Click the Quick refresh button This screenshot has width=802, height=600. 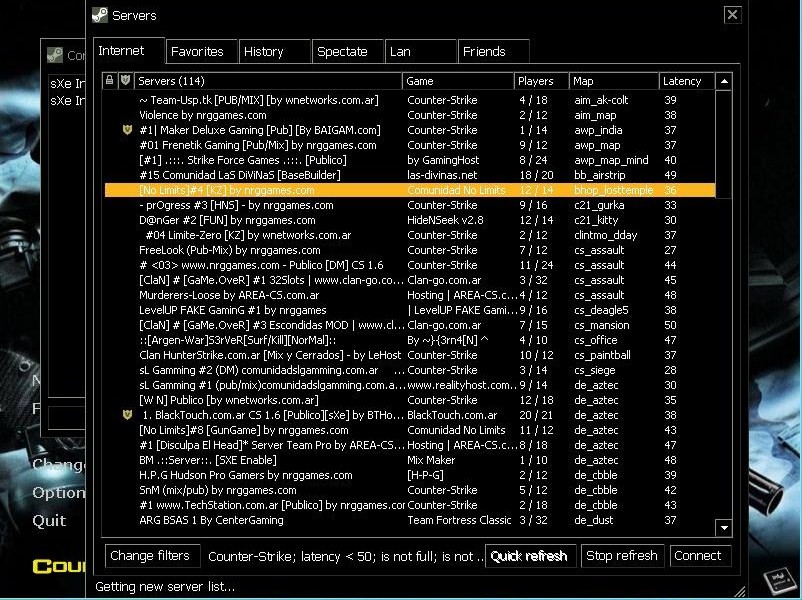[x=530, y=556]
